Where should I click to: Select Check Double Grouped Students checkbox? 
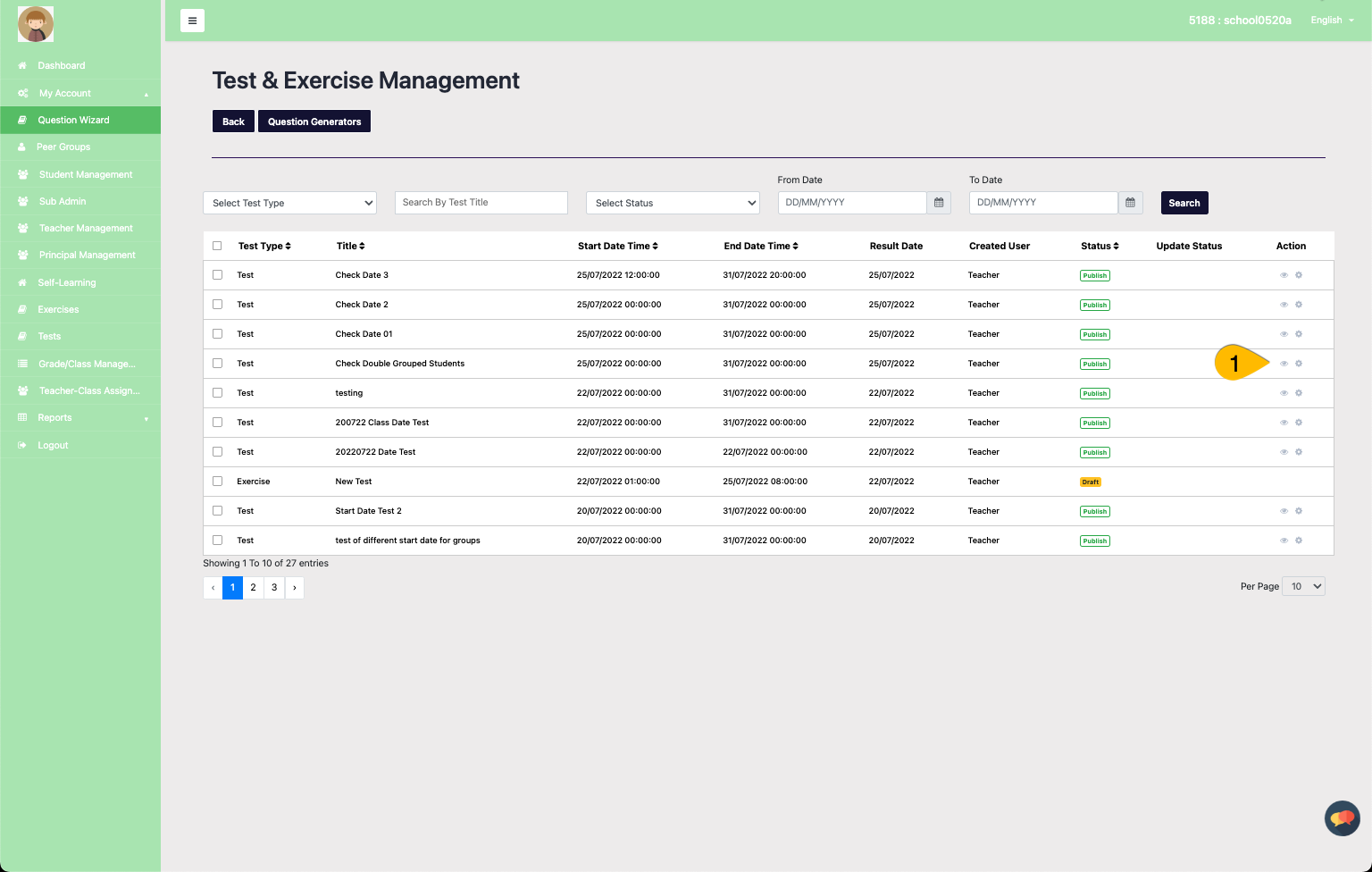pyautogui.click(x=217, y=364)
